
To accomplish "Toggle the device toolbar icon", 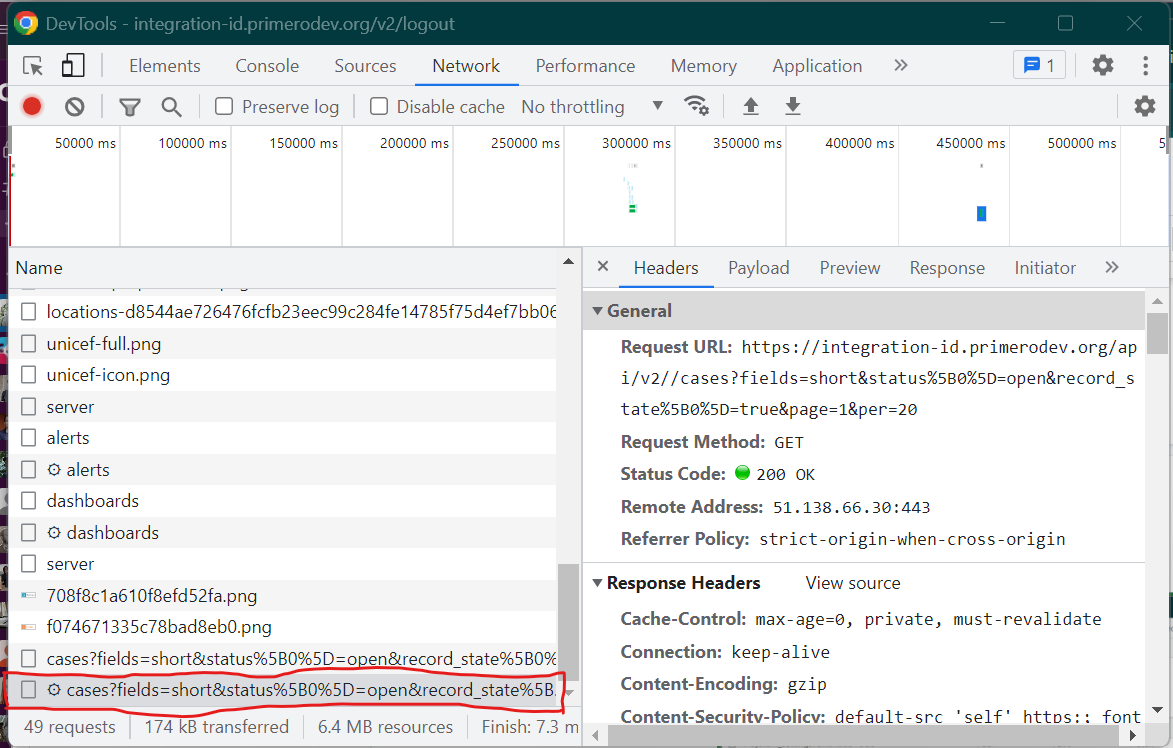I will 73,66.
